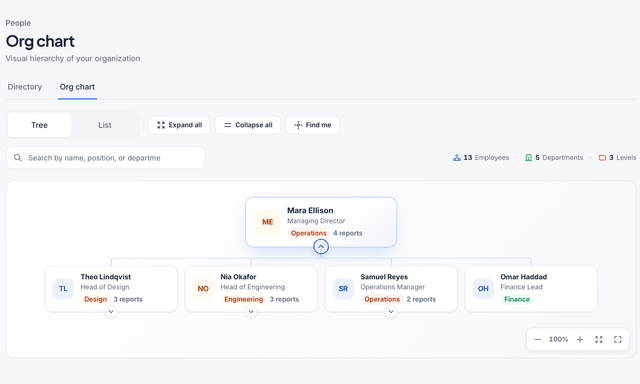
Task: Click the Samuel Reyes name
Action: 384,277
